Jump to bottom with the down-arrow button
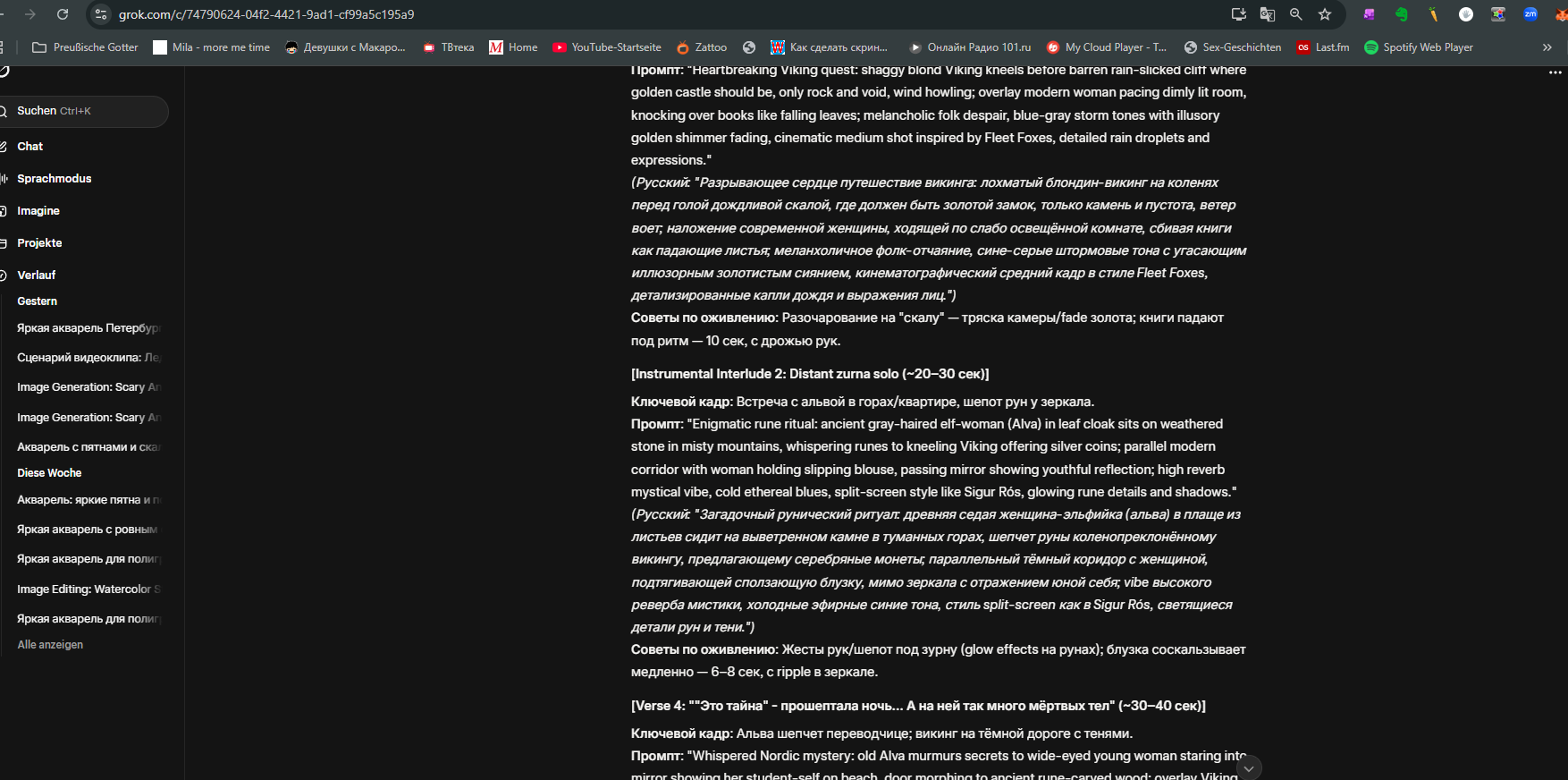 pyautogui.click(x=1249, y=767)
